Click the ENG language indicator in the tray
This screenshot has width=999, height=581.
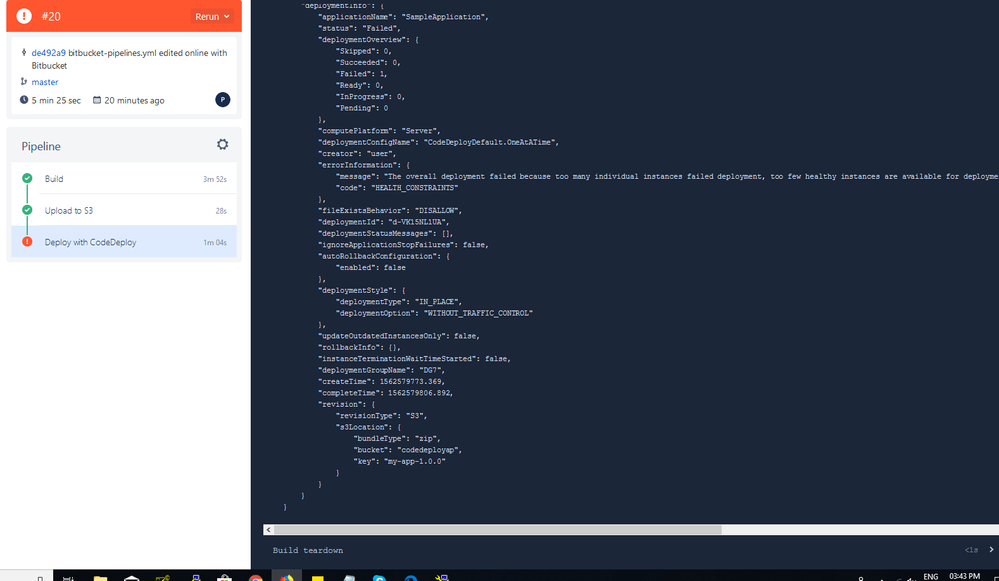pyautogui.click(x=931, y=577)
